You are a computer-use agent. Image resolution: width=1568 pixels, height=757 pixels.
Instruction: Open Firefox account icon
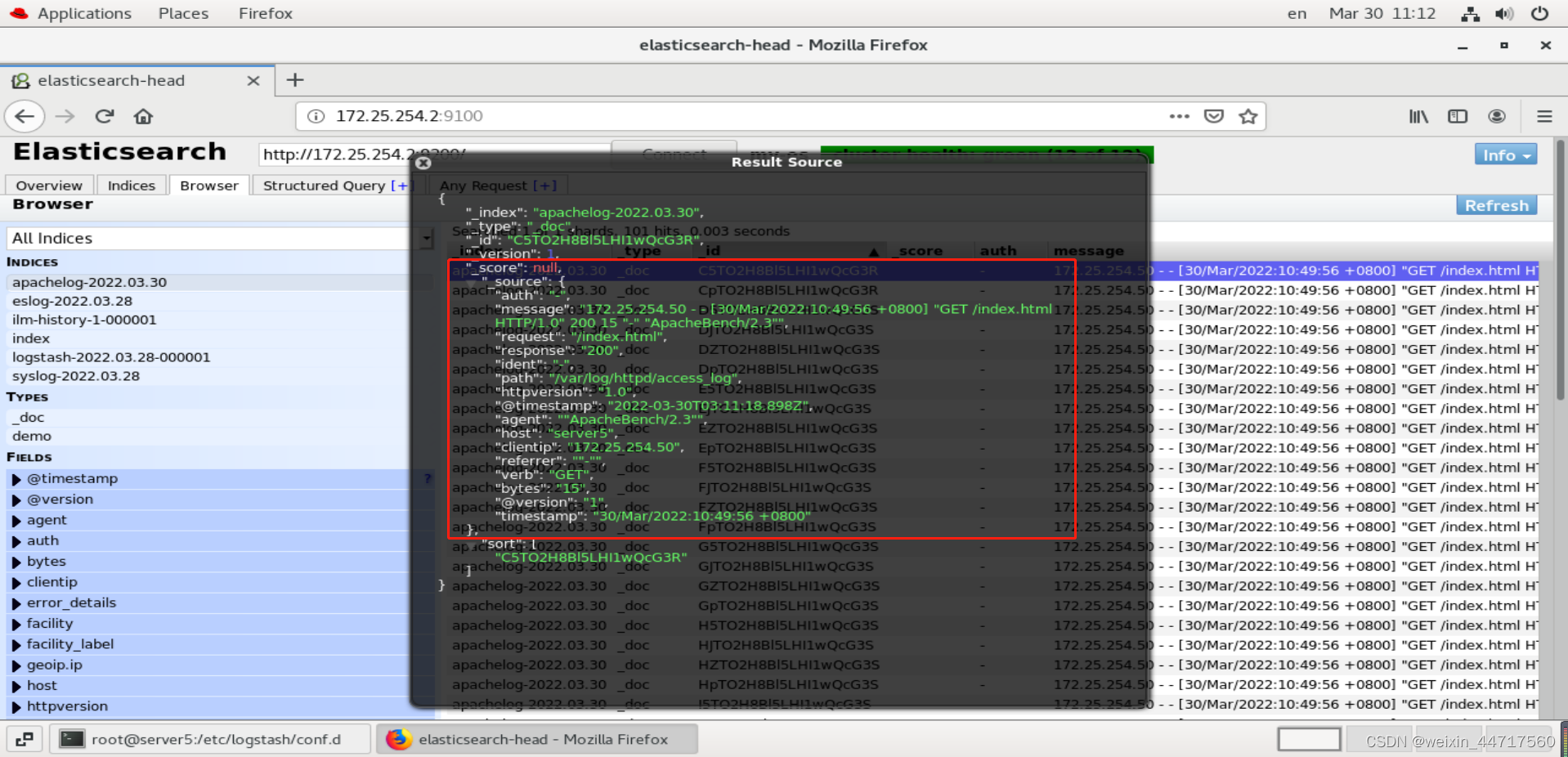point(1497,116)
